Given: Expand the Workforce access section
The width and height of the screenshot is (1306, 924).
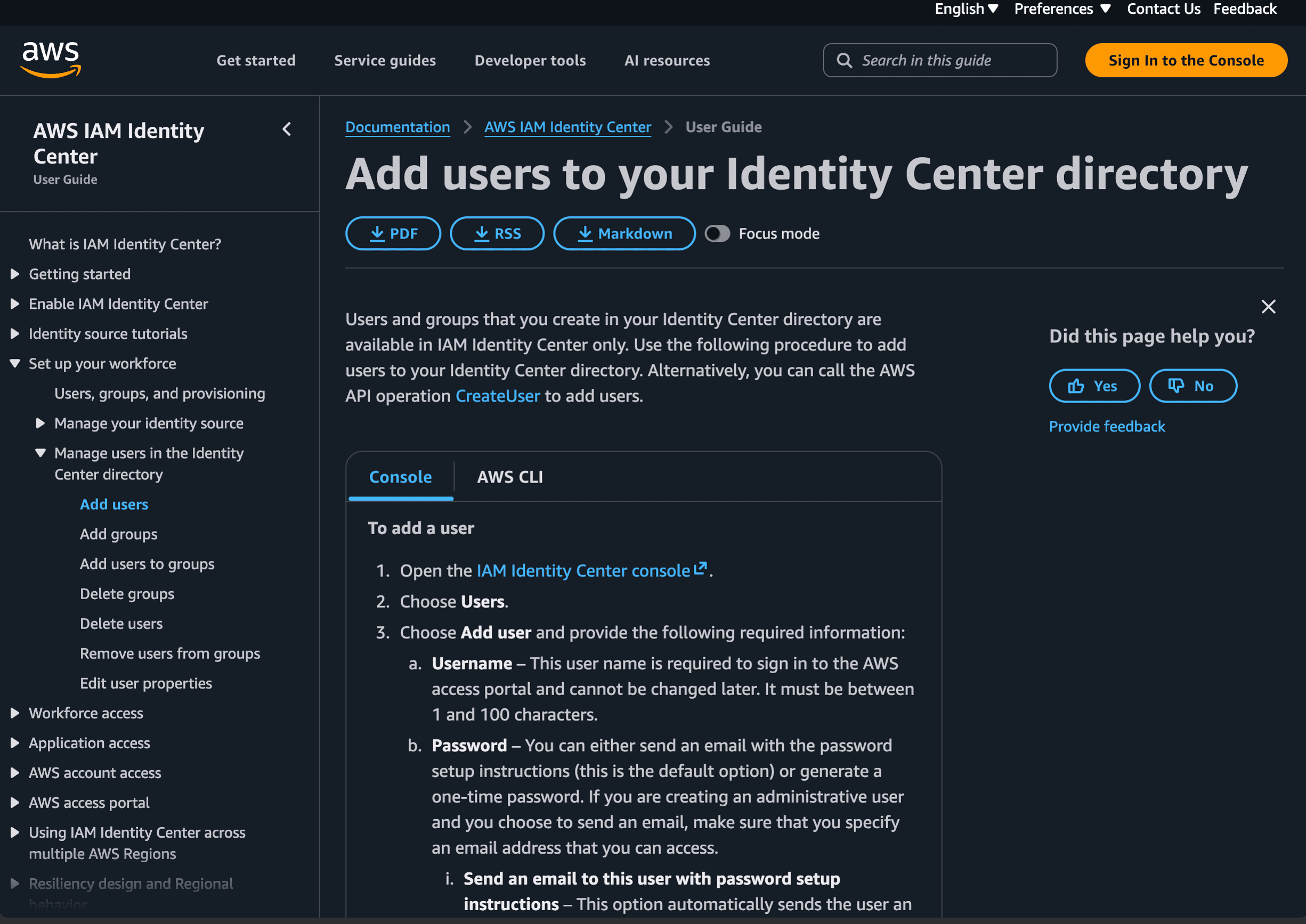Looking at the screenshot, I should click(x=15, y=714).
